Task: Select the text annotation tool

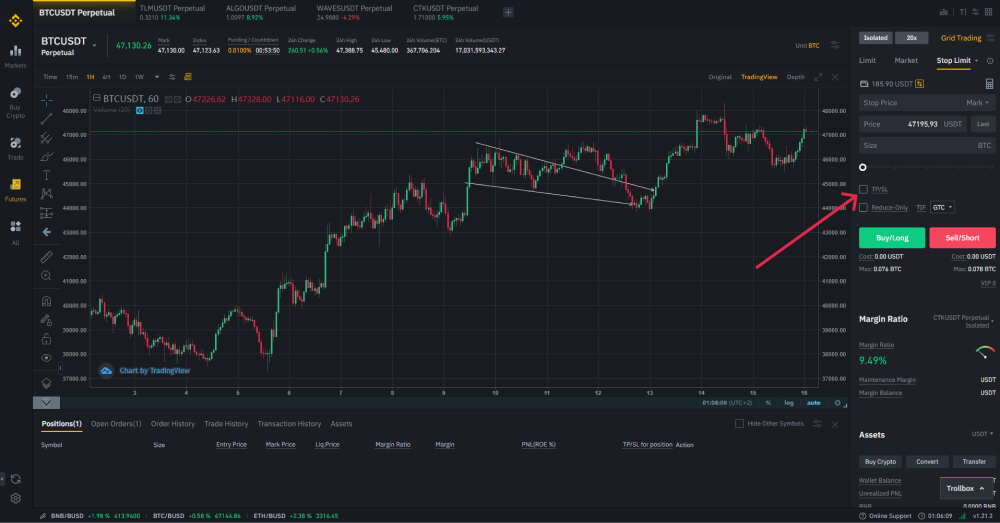Action: (x=47, y=175)
